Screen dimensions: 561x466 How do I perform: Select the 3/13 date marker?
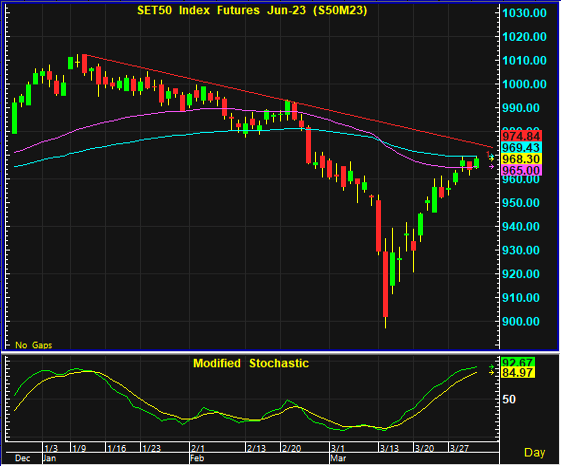(x=389, y=448)
